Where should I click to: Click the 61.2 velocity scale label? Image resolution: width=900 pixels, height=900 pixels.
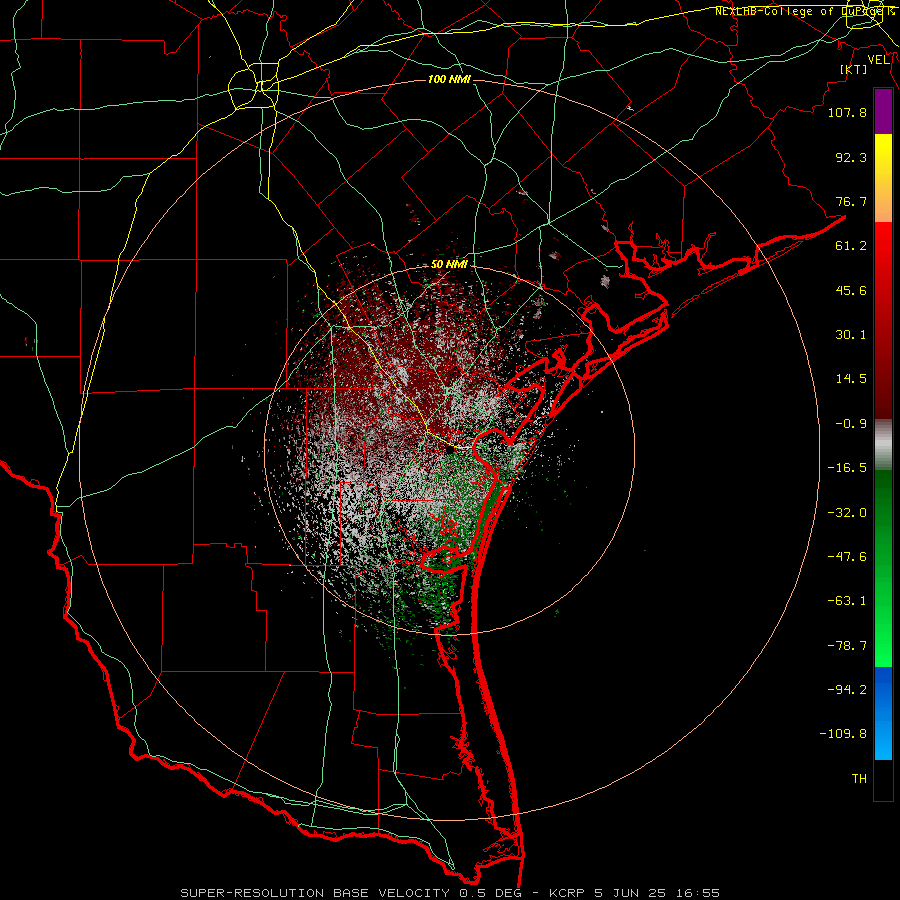851,246
